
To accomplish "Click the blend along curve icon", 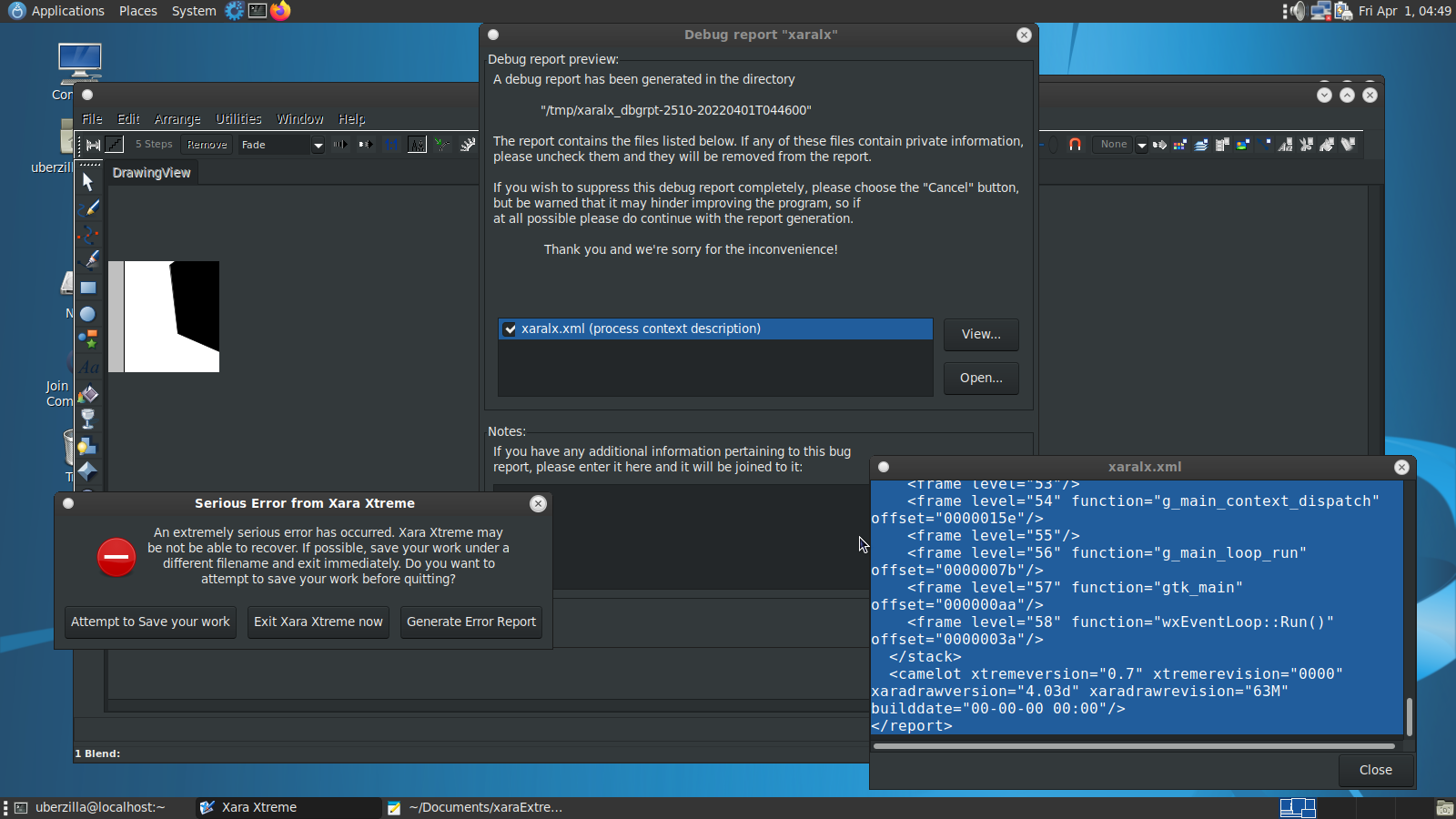I will pyautogui.click(x=442, y=145).
